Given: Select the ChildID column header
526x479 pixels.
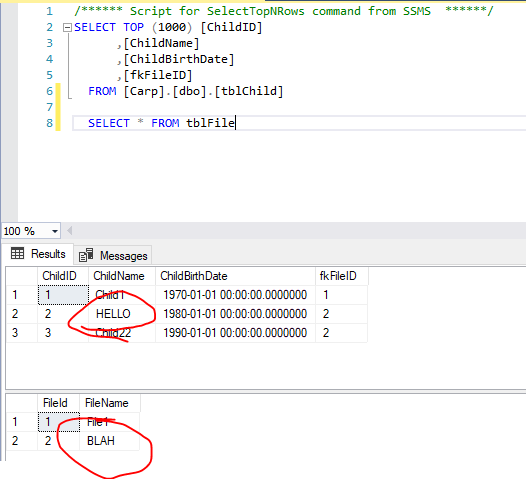Looking at the screenshot, I should coord(63,276).
